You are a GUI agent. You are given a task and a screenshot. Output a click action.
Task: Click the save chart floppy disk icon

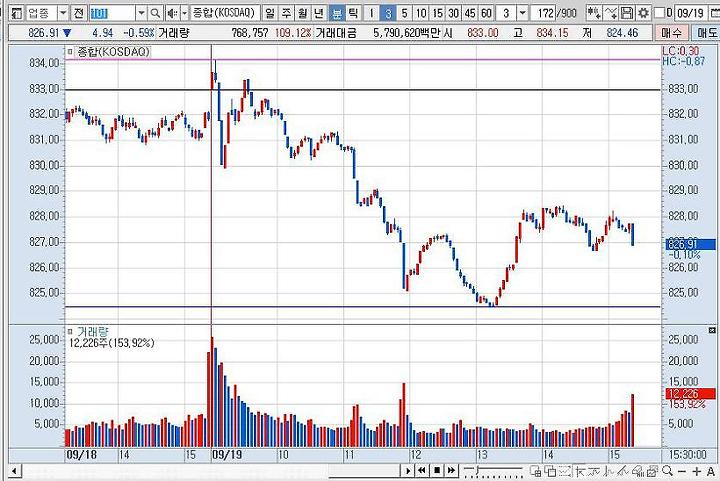pyautogui.click(x=627, y=13)
